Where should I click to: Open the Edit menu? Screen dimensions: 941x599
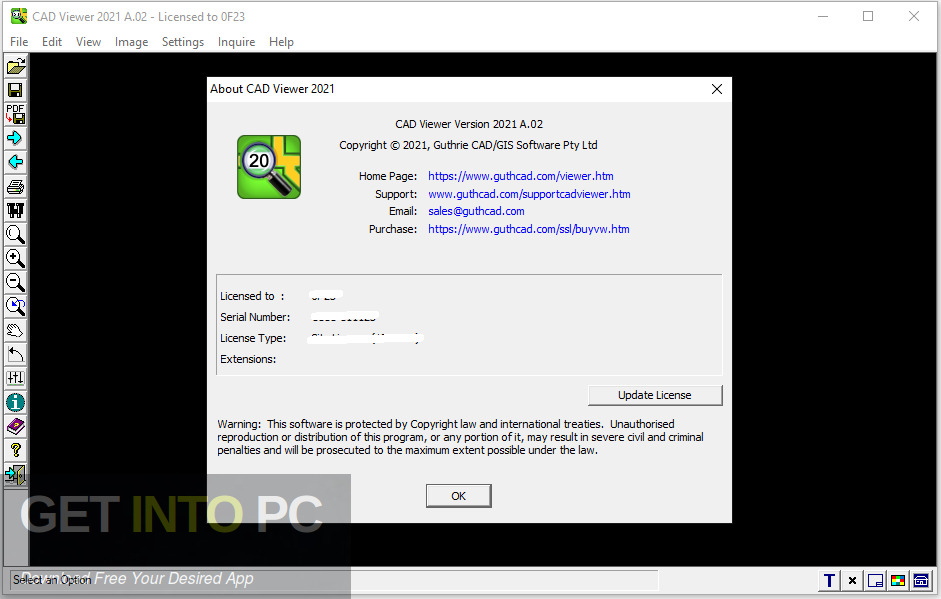click(x=52, y=42)
